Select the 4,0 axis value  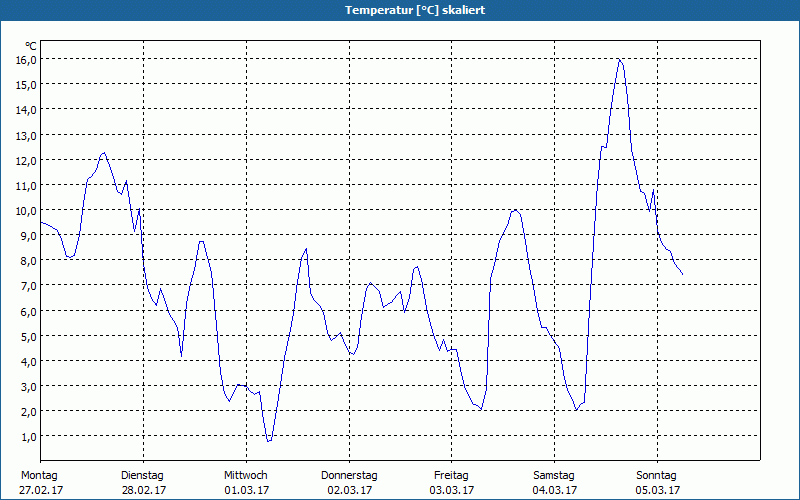tap(29, 362)
